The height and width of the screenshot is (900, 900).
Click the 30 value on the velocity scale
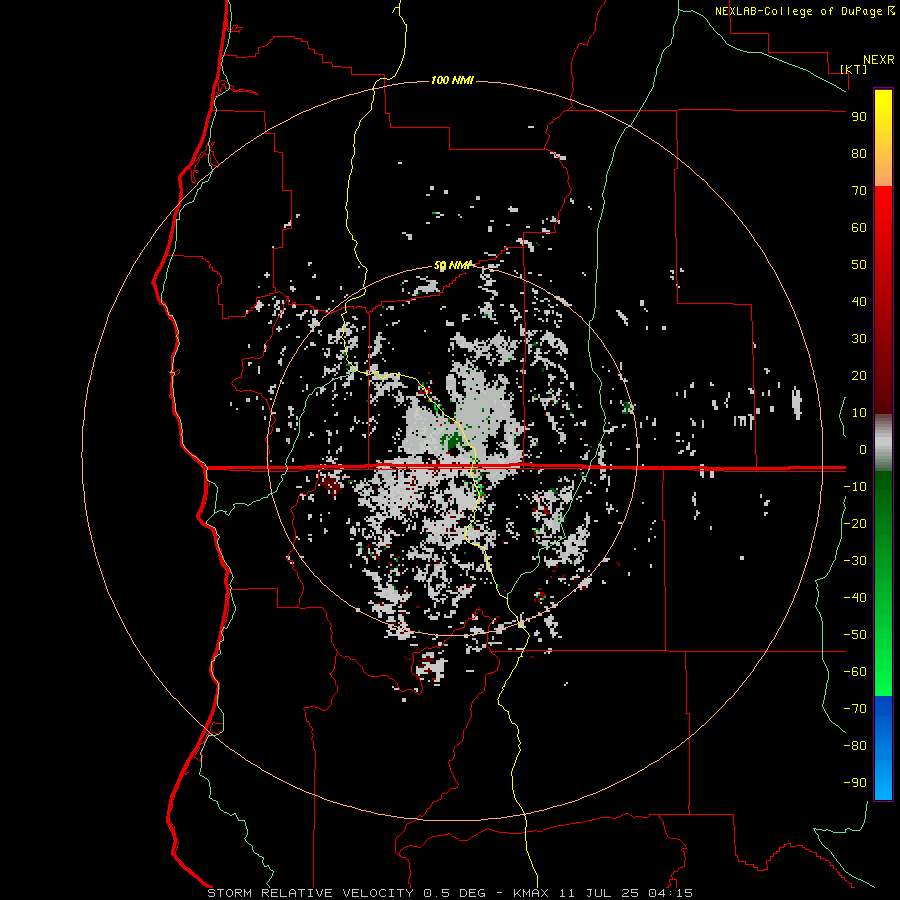(859, 339)
